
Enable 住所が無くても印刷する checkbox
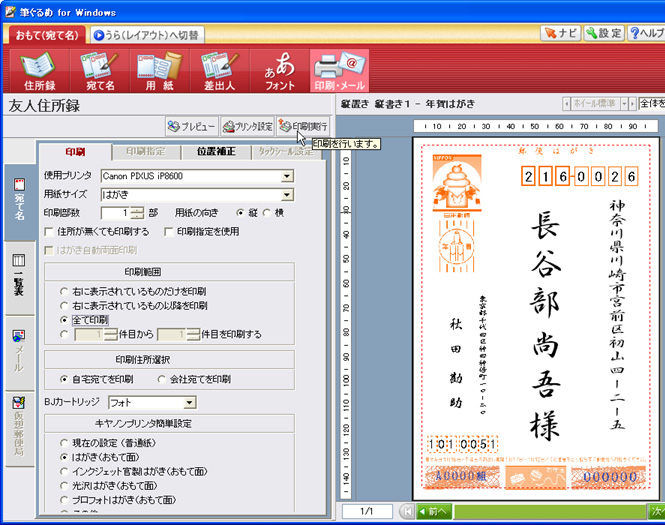pos(50,232)
